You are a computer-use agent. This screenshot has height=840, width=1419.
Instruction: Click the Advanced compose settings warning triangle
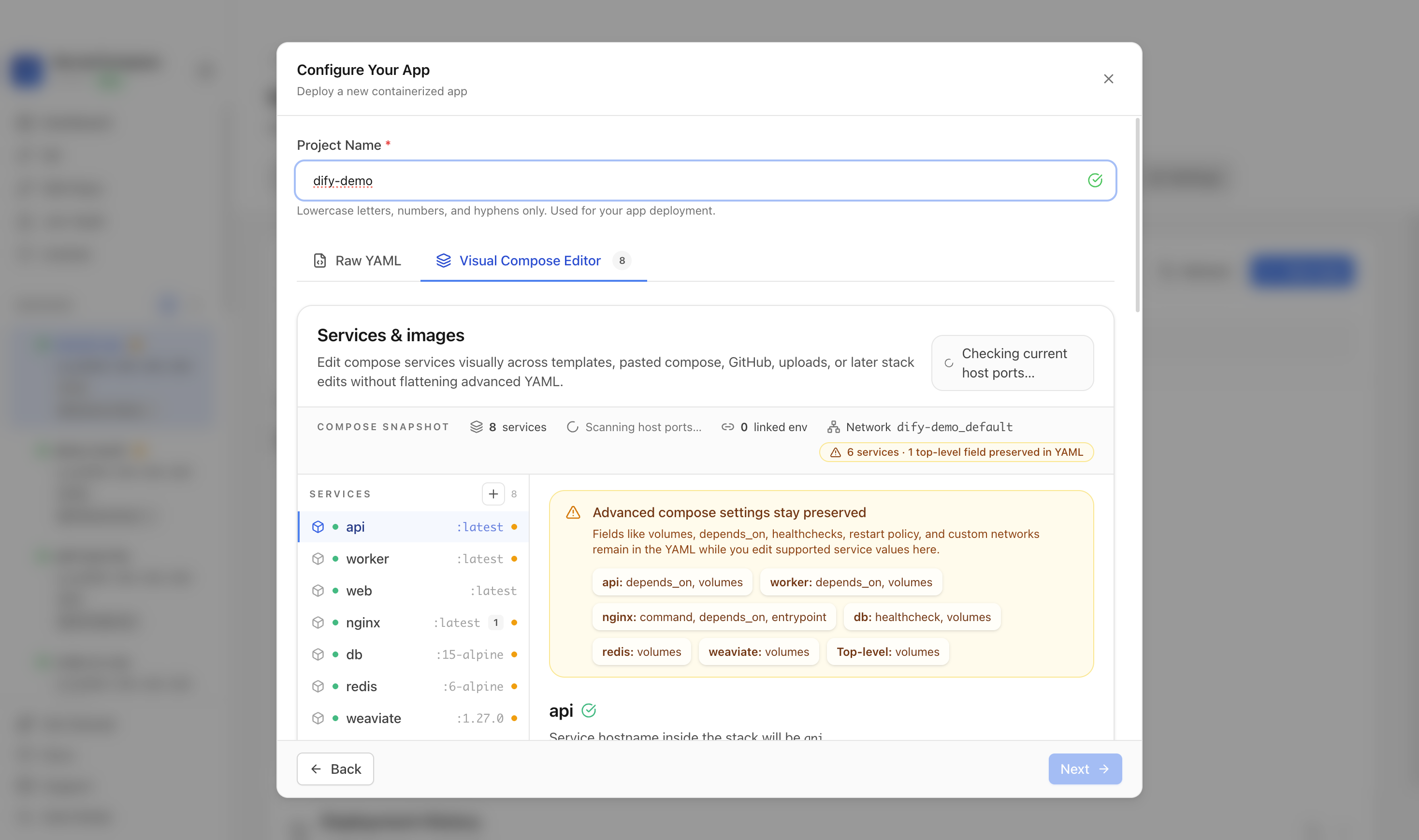coord(573,512)
